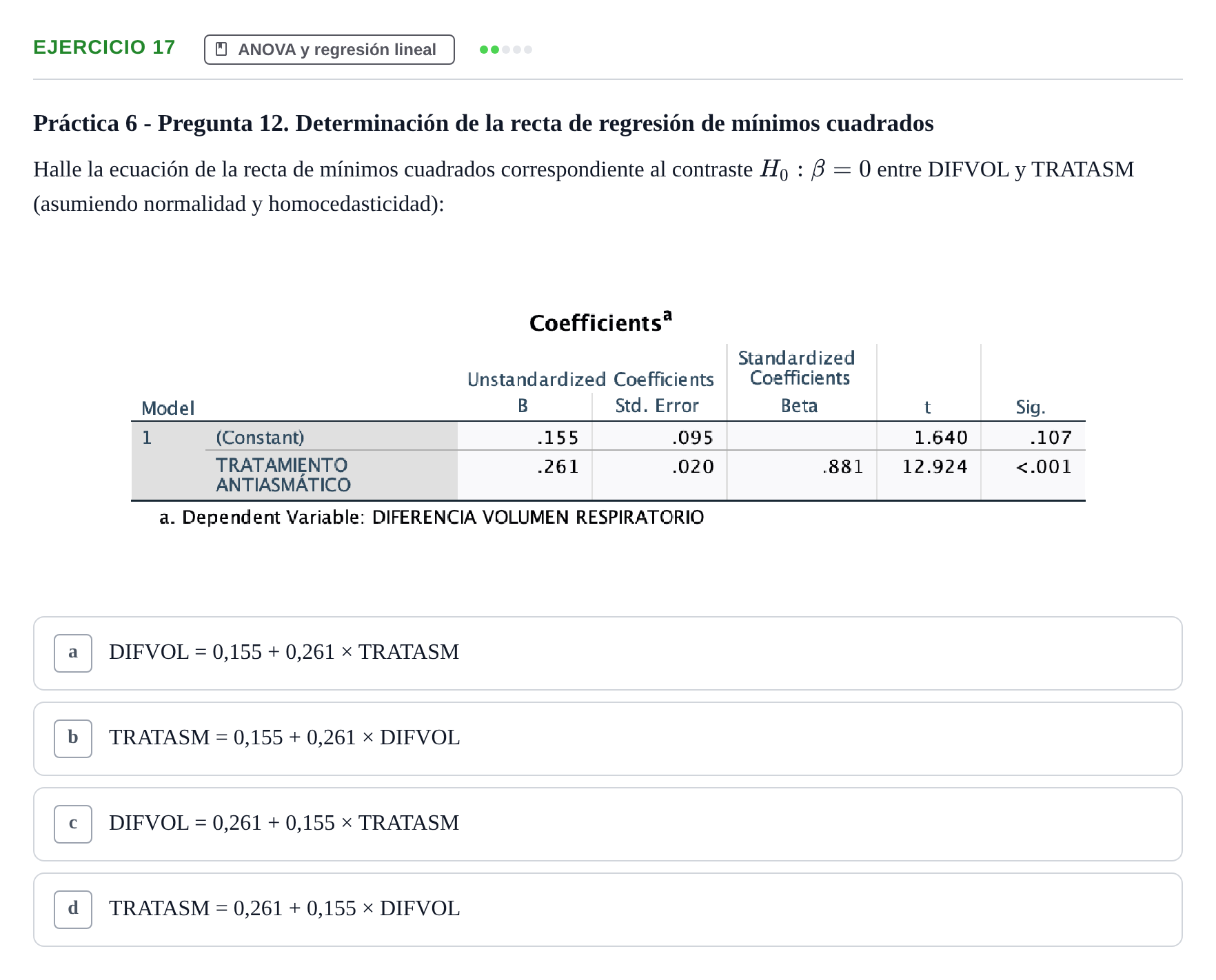1216x980 pixels.
Task: Click the Std. Error column header
Action: coord(657,405)
